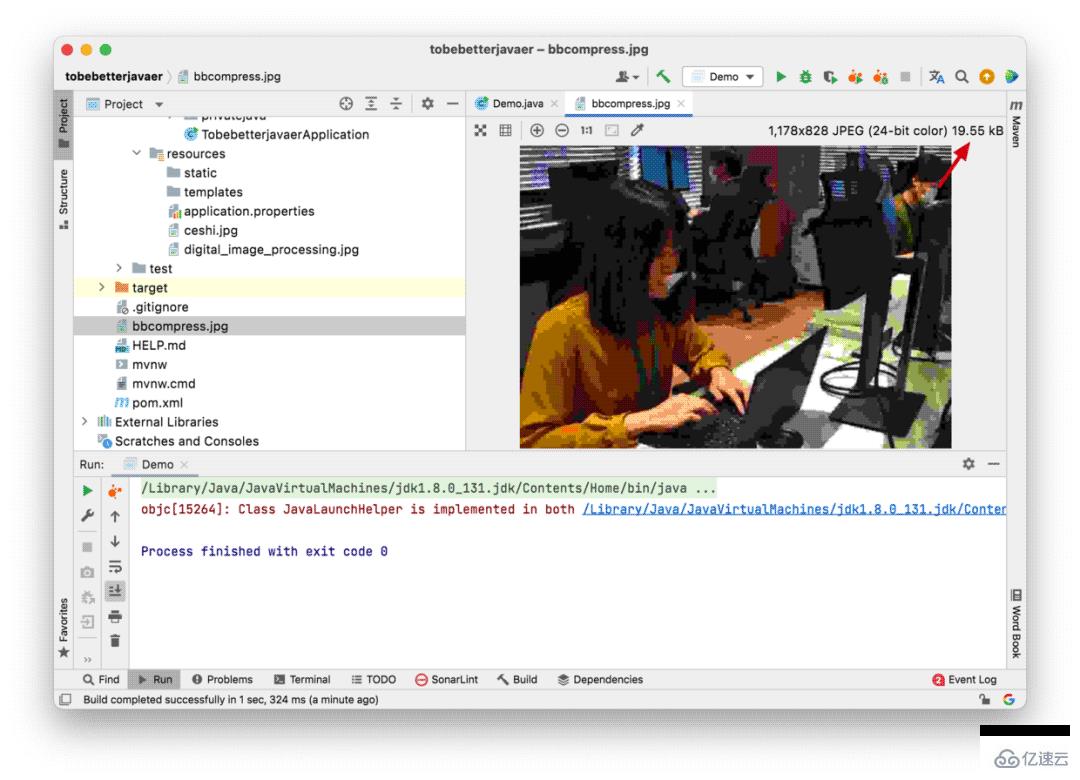The height and width of the screenshot is (780, 1080).
Task: Open the Demo run configuration dropdown
Action: click(723, 76)
